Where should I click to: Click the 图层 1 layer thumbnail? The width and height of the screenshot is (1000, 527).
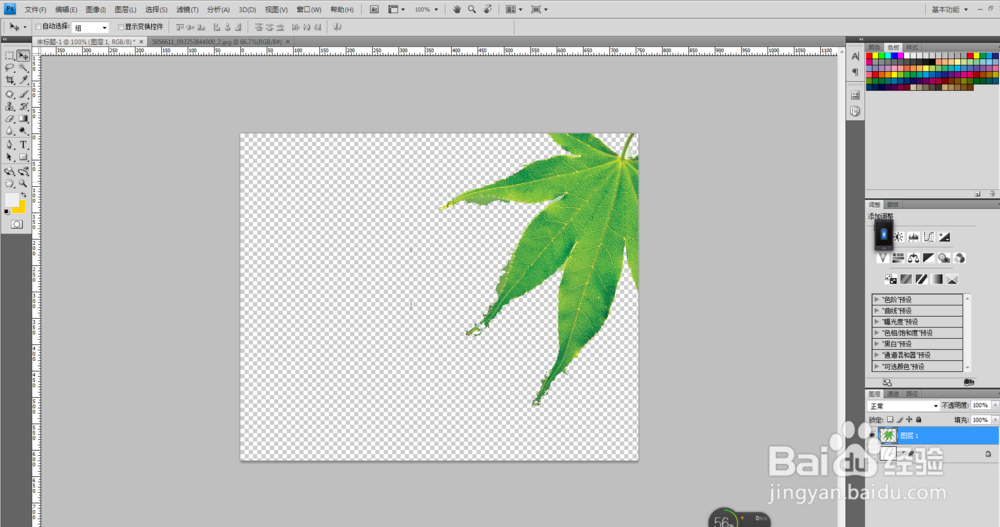[888, 435]
